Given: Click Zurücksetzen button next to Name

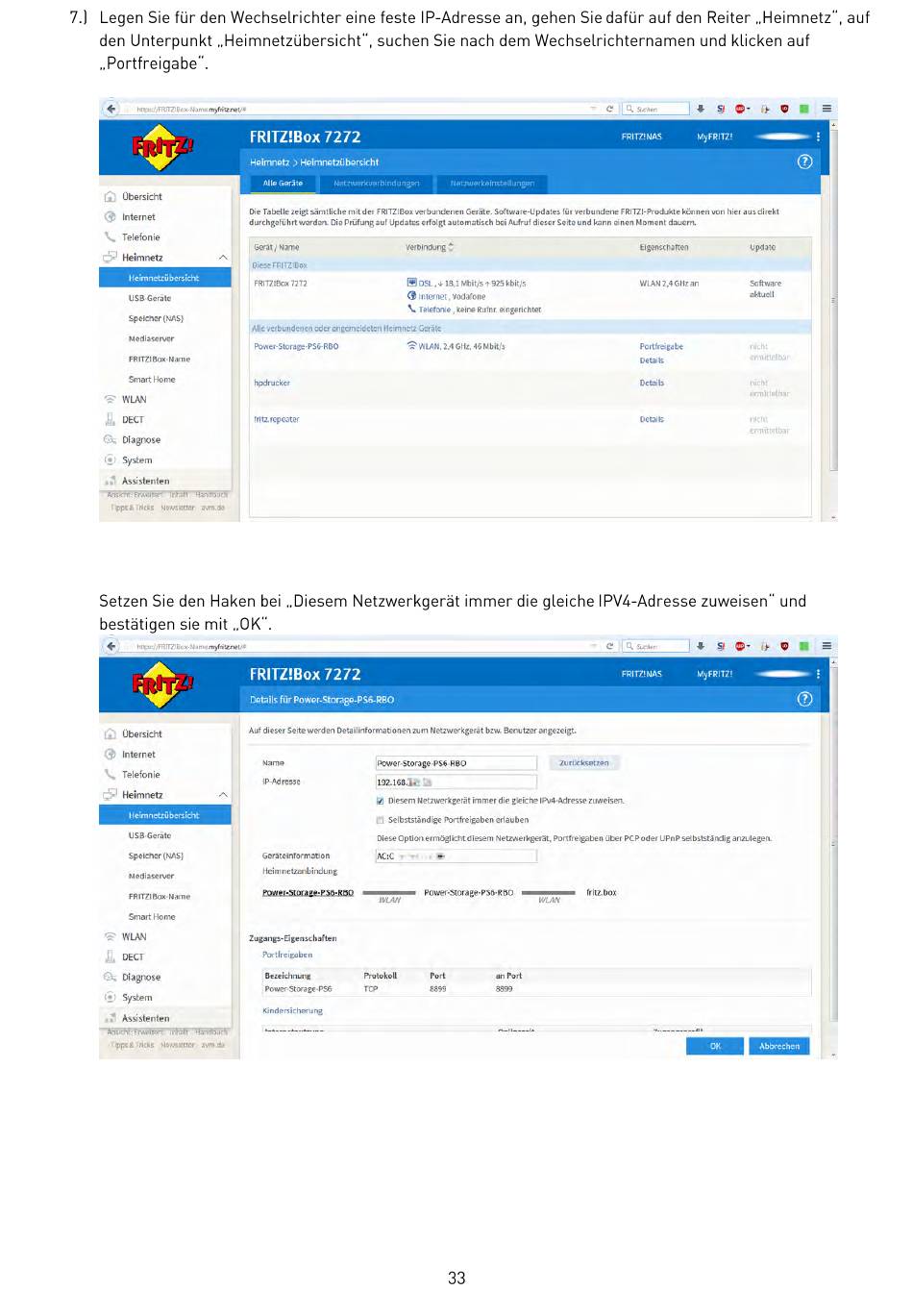Looking at the screenshot, I should [x=584, y=762].
